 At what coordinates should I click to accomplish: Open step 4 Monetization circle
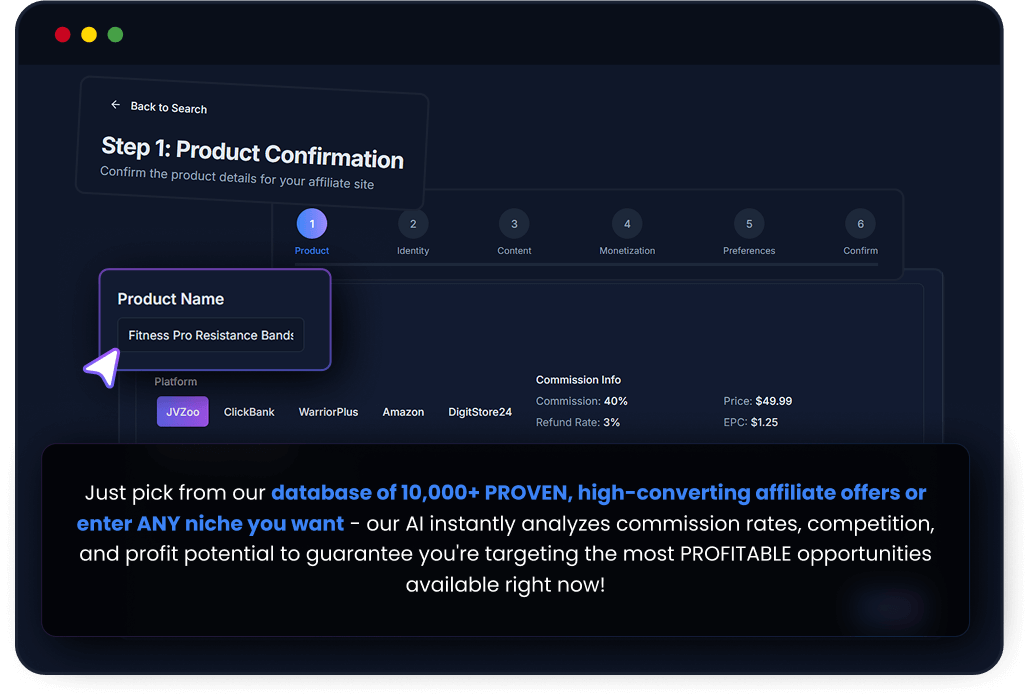coord(627,224)
